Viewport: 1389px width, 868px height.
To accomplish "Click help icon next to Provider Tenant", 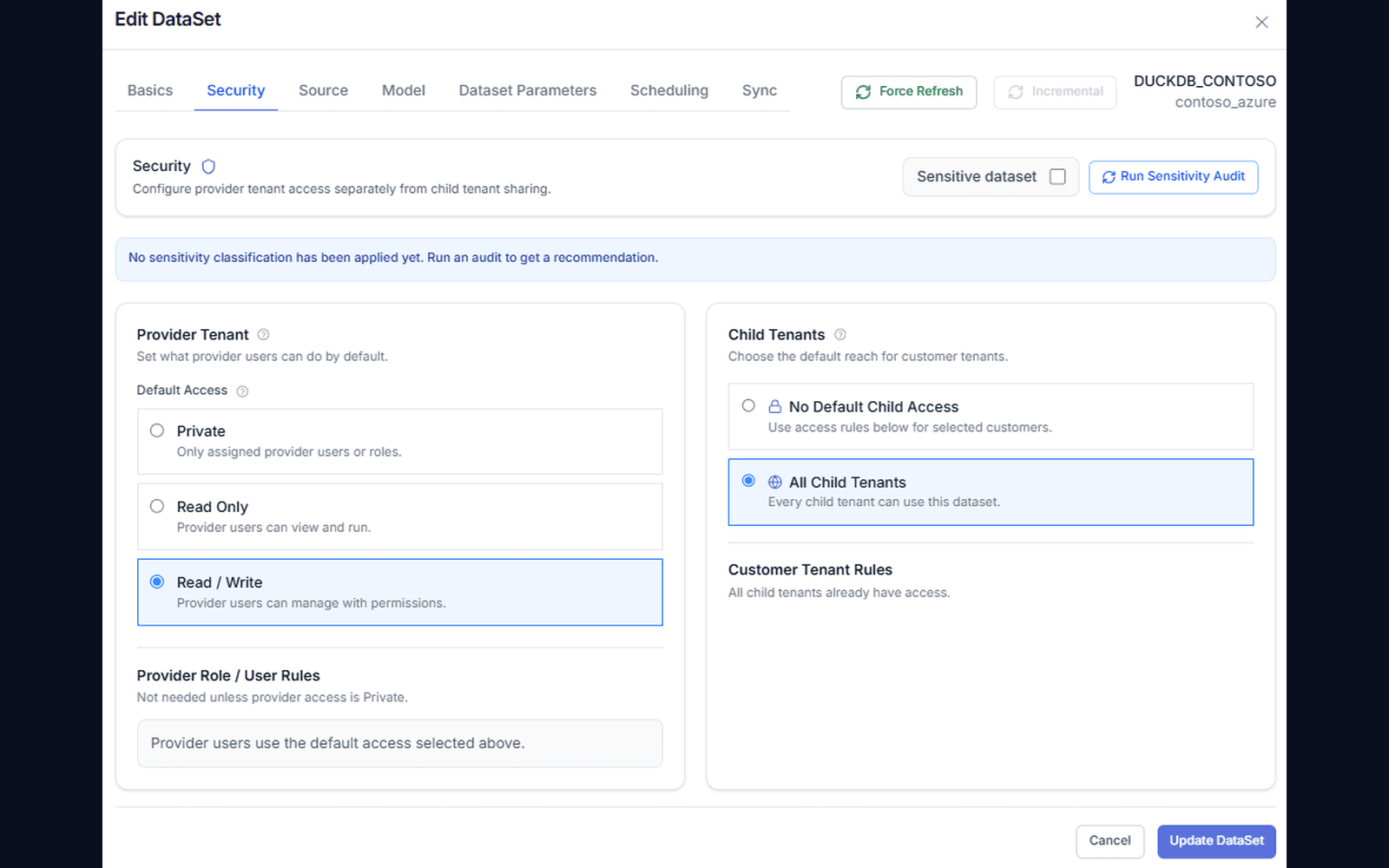I will pyautogui.click(x=263, y=335).
